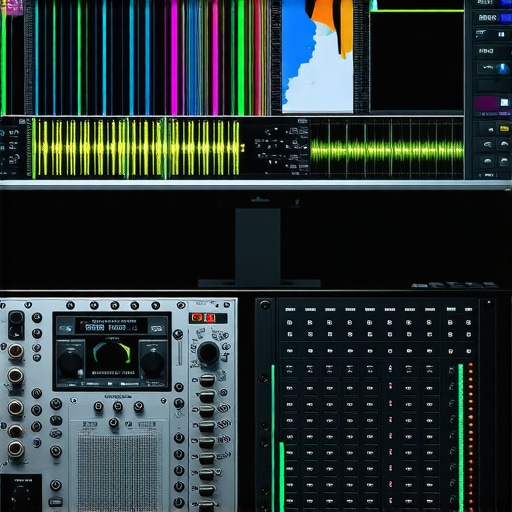Image resolution: width=512 pixels, height=512 pixels.
Task: Select the dim green waveform clip
Action: click(x=387, y=149)
